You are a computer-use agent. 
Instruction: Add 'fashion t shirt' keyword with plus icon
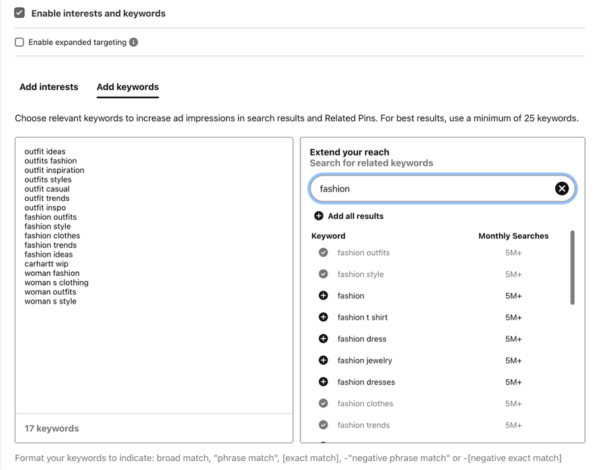pos(323,317)
